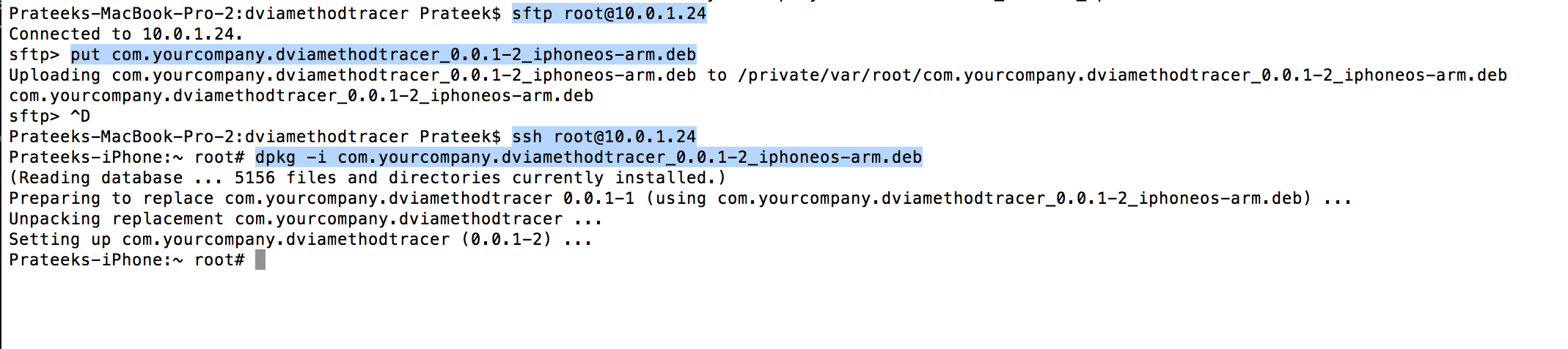Click 'Preparing to replace' output text

tap(111, 198)
